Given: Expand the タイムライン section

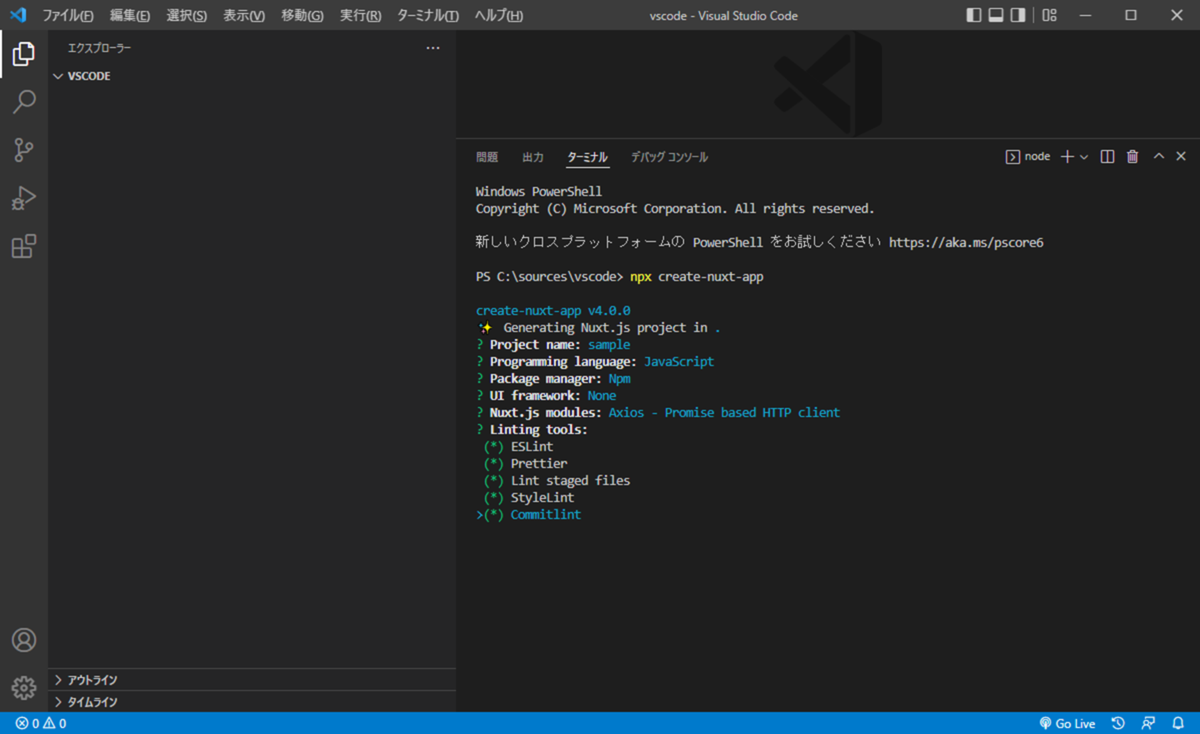Looking at the screenshot, I should 252,702.
